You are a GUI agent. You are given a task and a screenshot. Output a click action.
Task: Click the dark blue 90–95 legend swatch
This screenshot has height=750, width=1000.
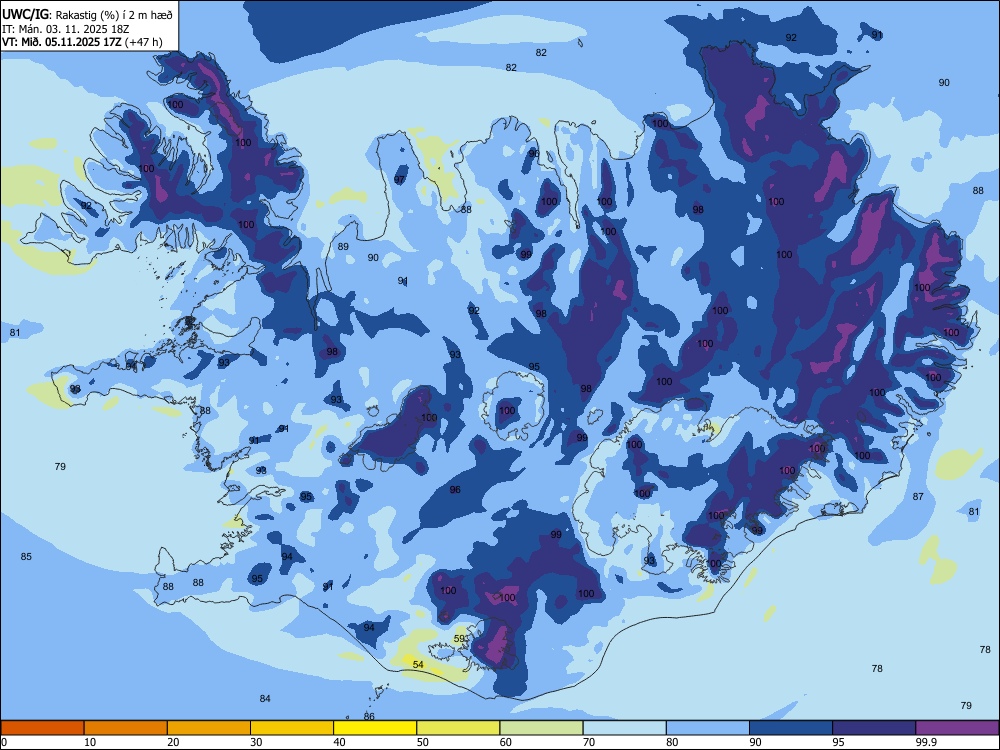pos(791,728)
